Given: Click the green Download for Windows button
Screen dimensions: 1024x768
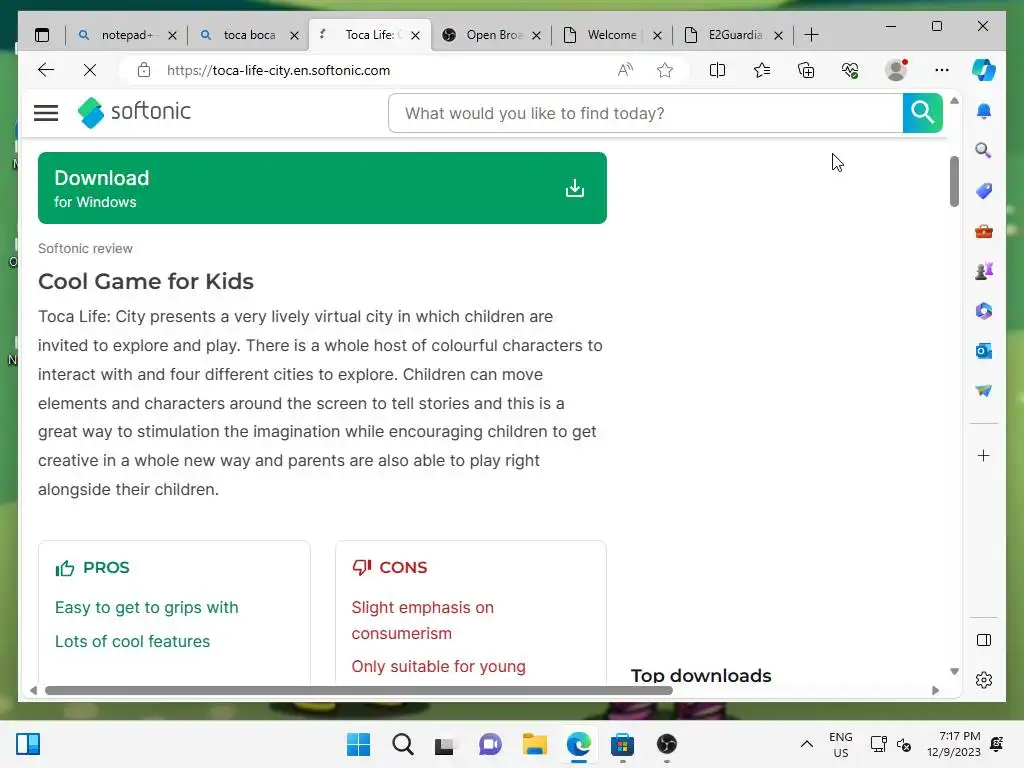Looking at the screenshot, I should (x=322, y=188).
